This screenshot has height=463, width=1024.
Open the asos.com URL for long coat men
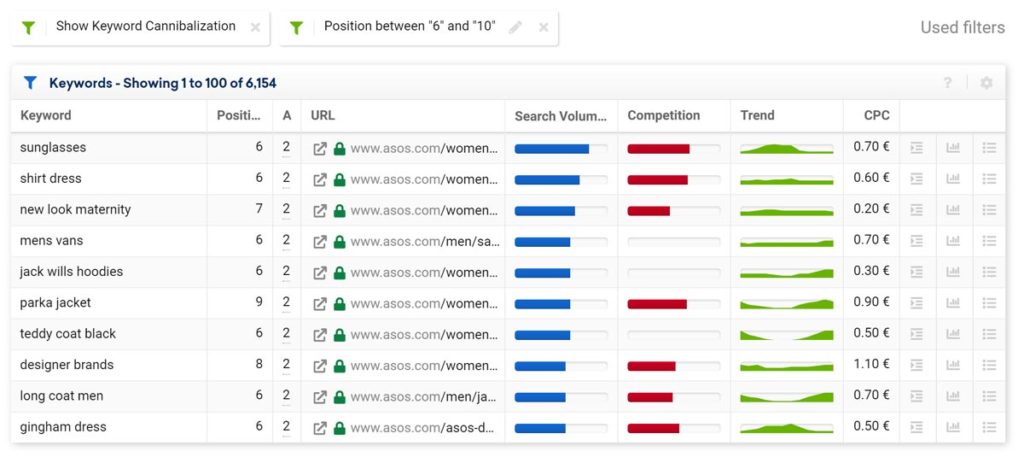click(x=423, y=396)
